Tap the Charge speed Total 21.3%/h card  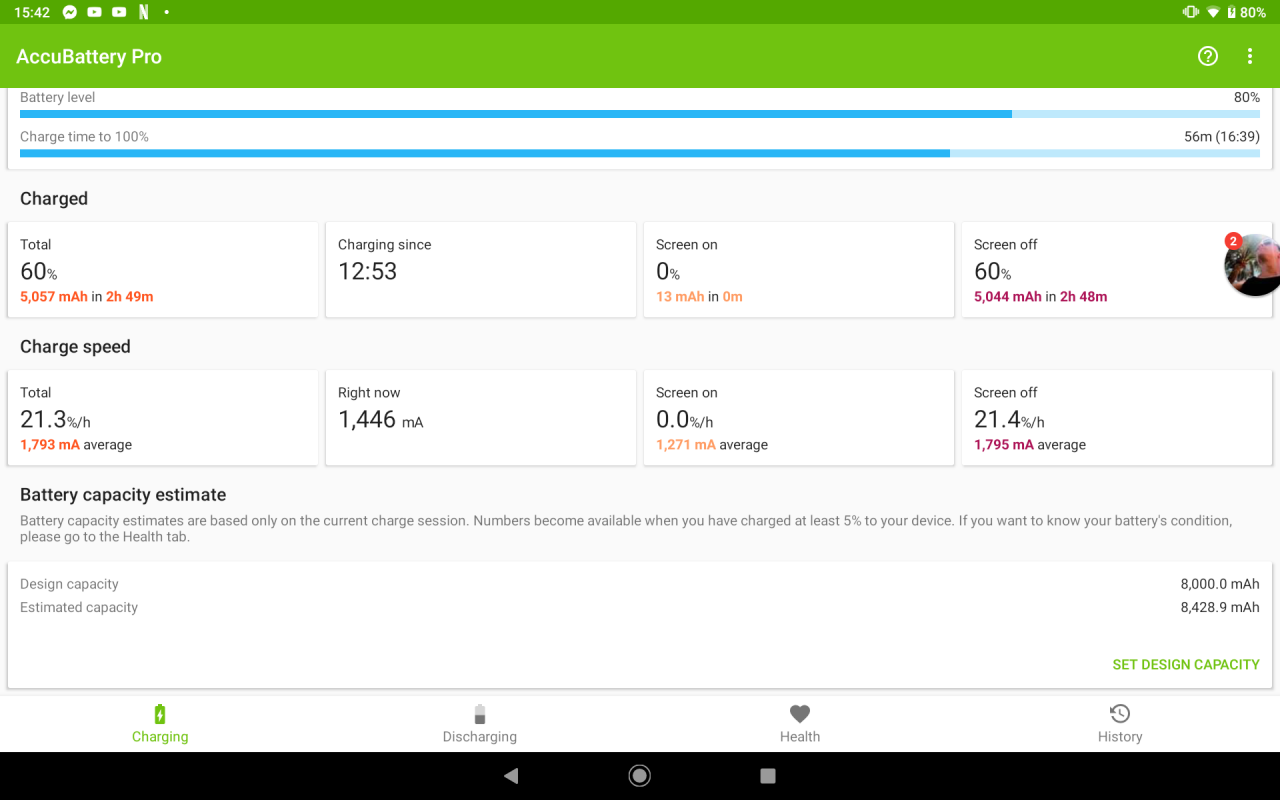coord(163,418)
